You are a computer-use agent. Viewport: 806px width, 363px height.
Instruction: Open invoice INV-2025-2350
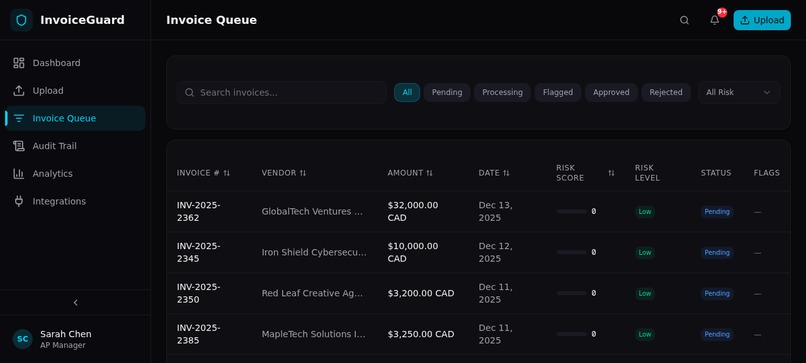coord(198,293)
